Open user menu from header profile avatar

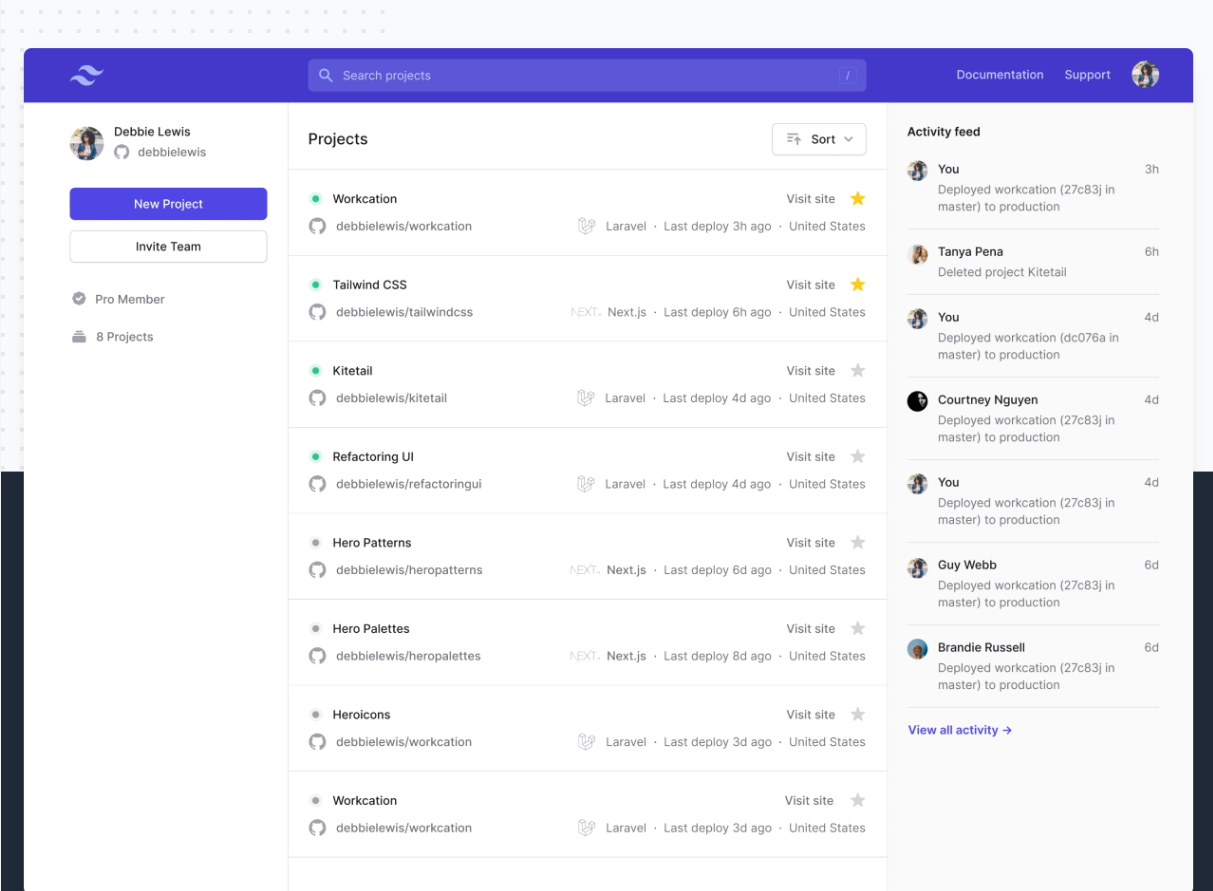click(x=1145, y=75)
